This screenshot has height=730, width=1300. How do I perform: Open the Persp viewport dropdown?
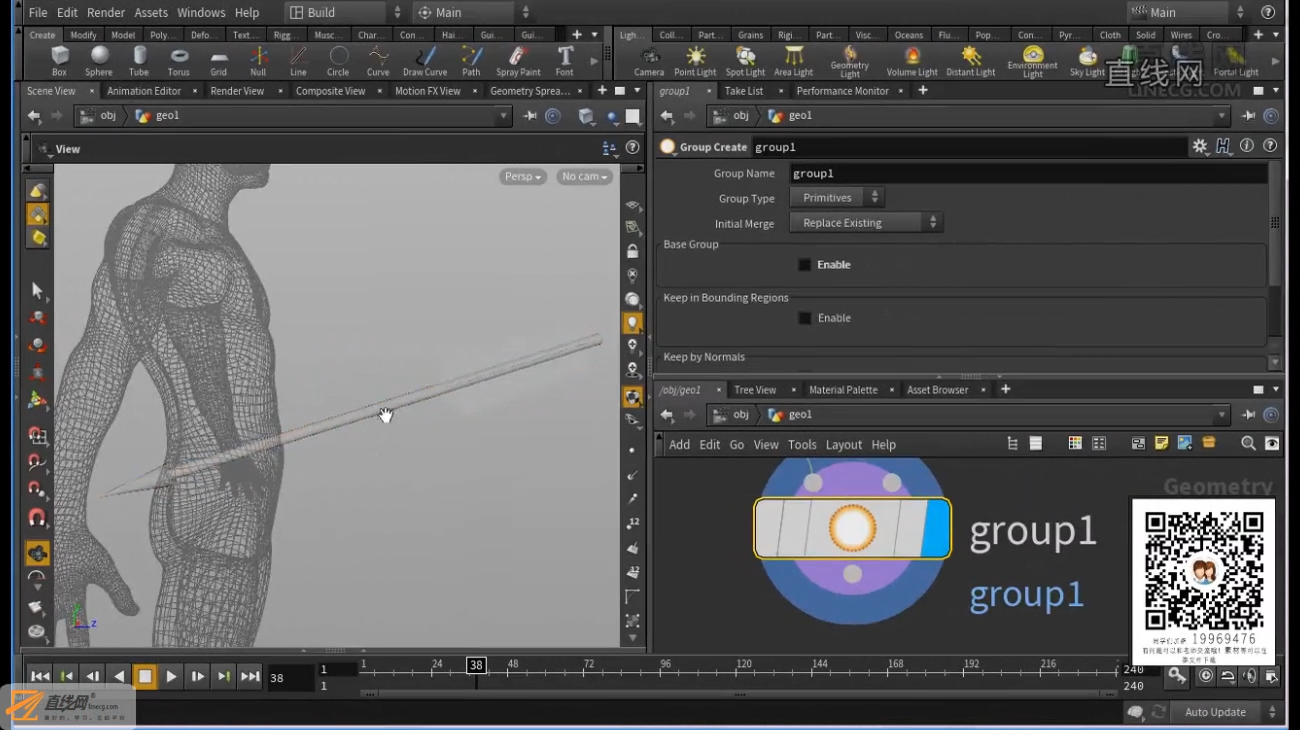click(x=523, y=177)
